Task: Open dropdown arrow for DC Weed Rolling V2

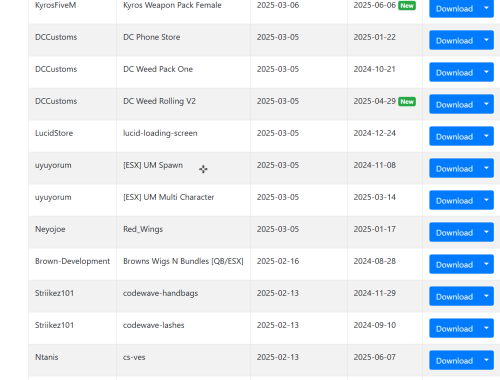Action: pos(487,104)
